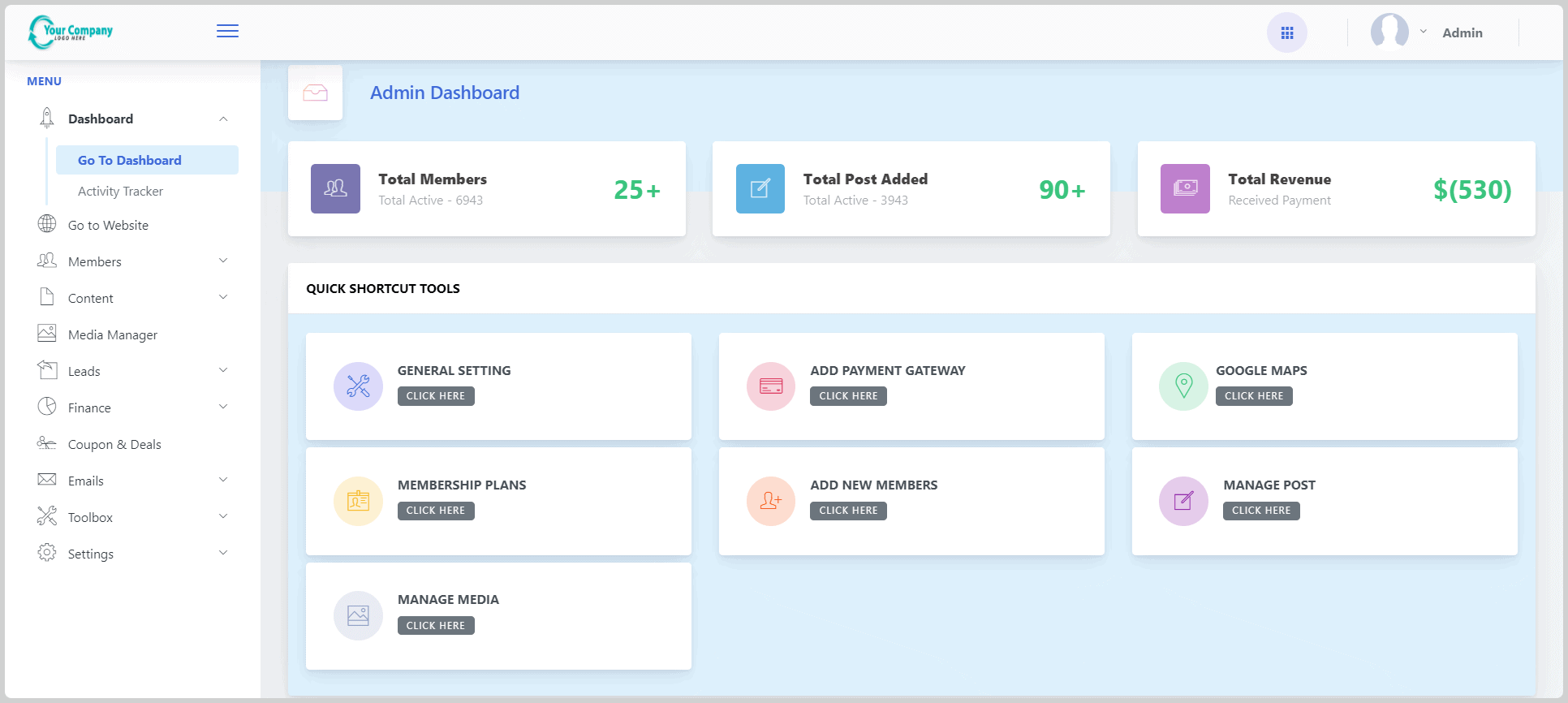Expand the Members sidebar menu
Image resolution: width=1568 pixels, height=703 pixels.
(134, 261)
